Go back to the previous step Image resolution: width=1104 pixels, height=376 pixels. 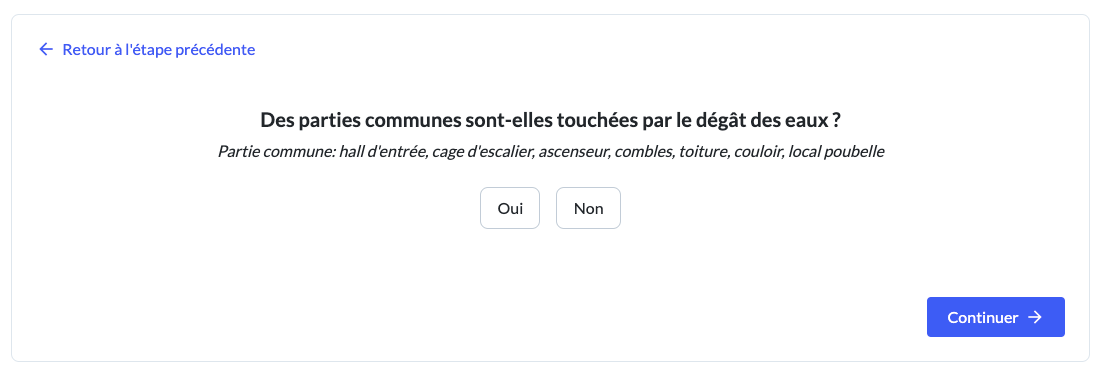[147, 49]
